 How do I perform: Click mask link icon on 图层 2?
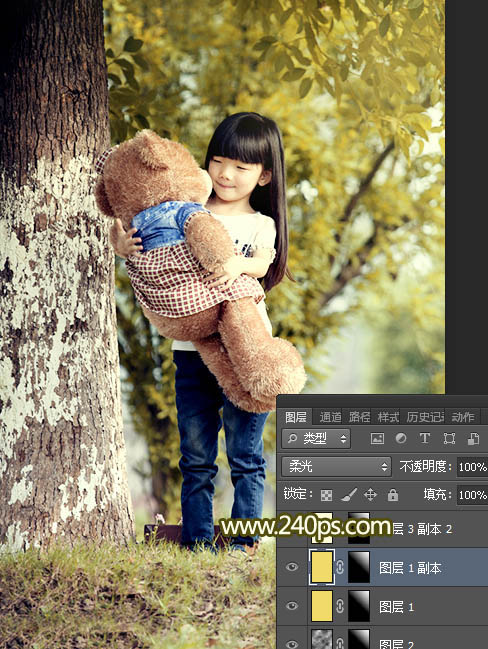[340, 643]
